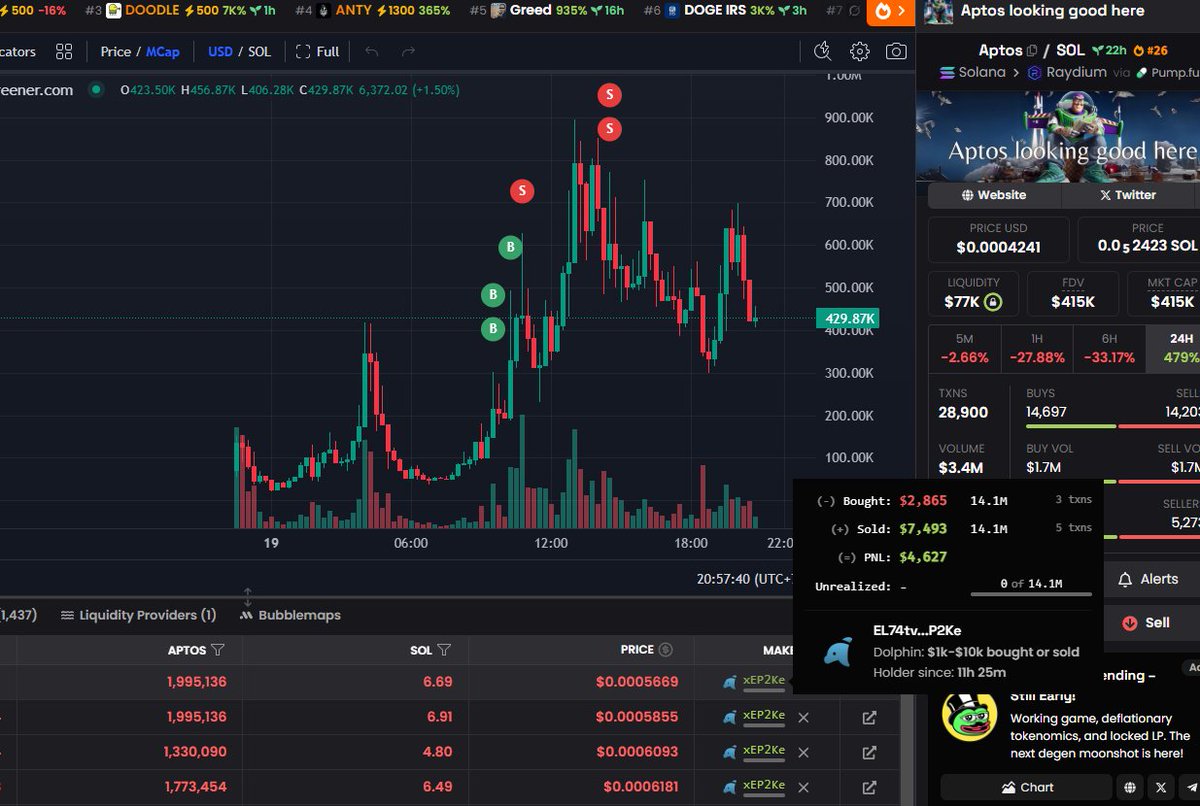Open the Bubblemaps tab
Screen dimensions: 1200x806
(x=290, y=615)
